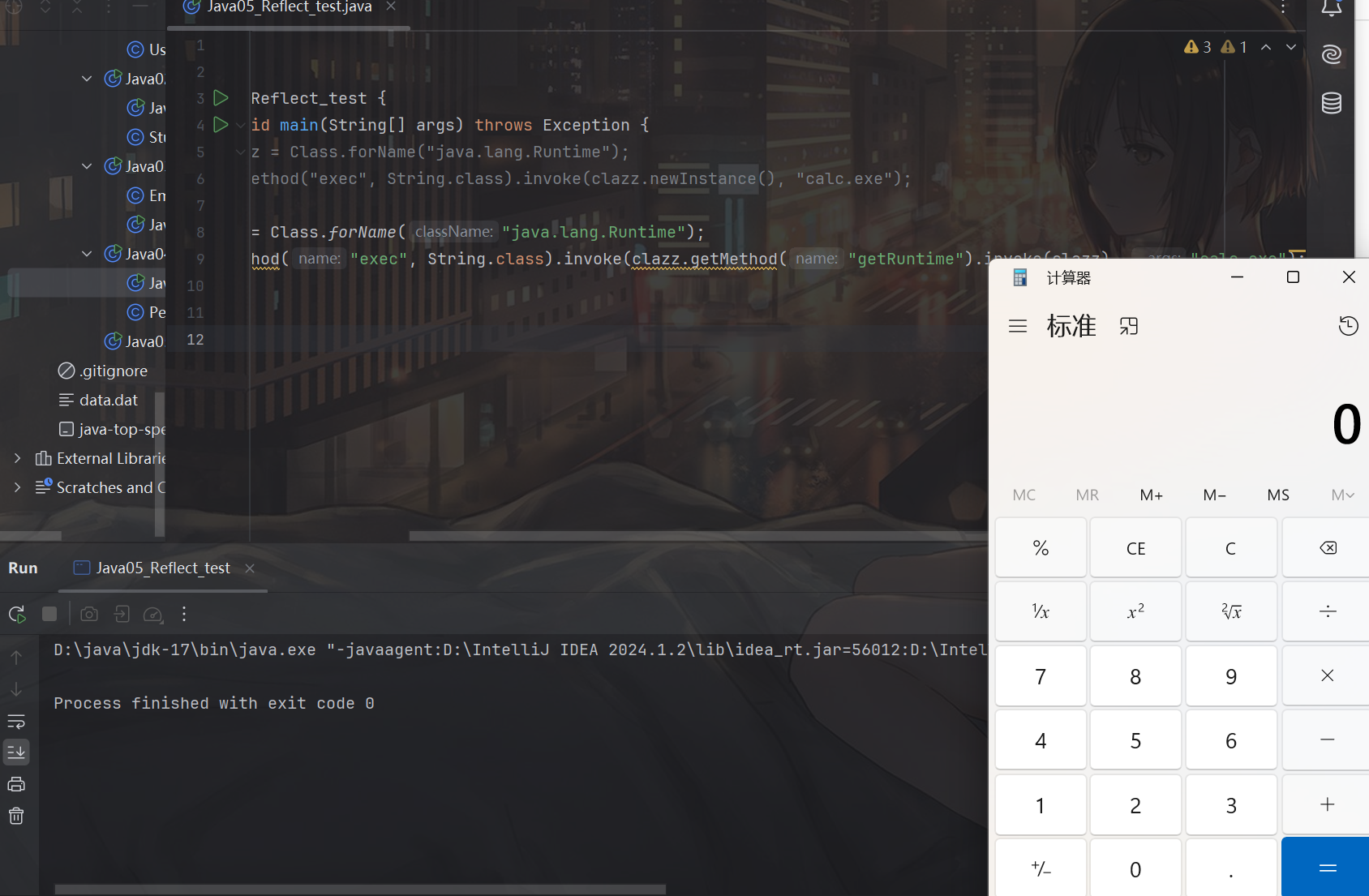Click the print console output icon
Screen dimensions: 1369x896
point(16,784)
